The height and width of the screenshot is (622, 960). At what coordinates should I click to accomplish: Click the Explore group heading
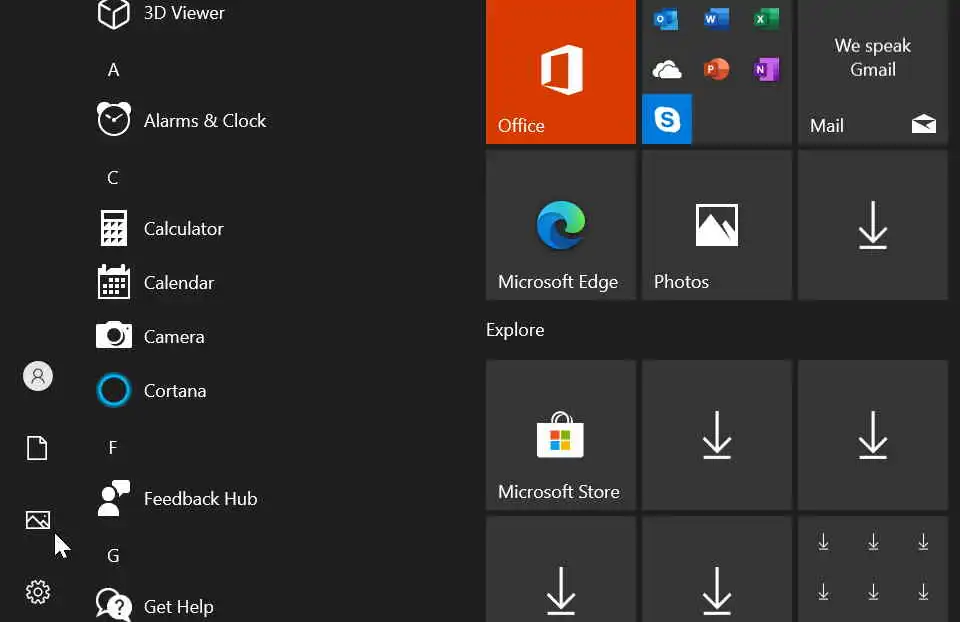tap(515, 330)
